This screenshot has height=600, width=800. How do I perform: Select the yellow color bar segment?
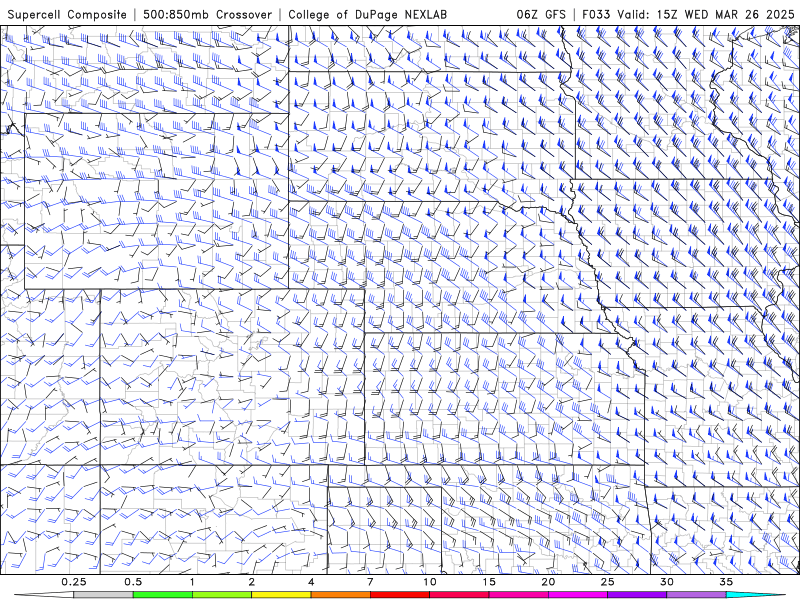(x=281, y=595)
